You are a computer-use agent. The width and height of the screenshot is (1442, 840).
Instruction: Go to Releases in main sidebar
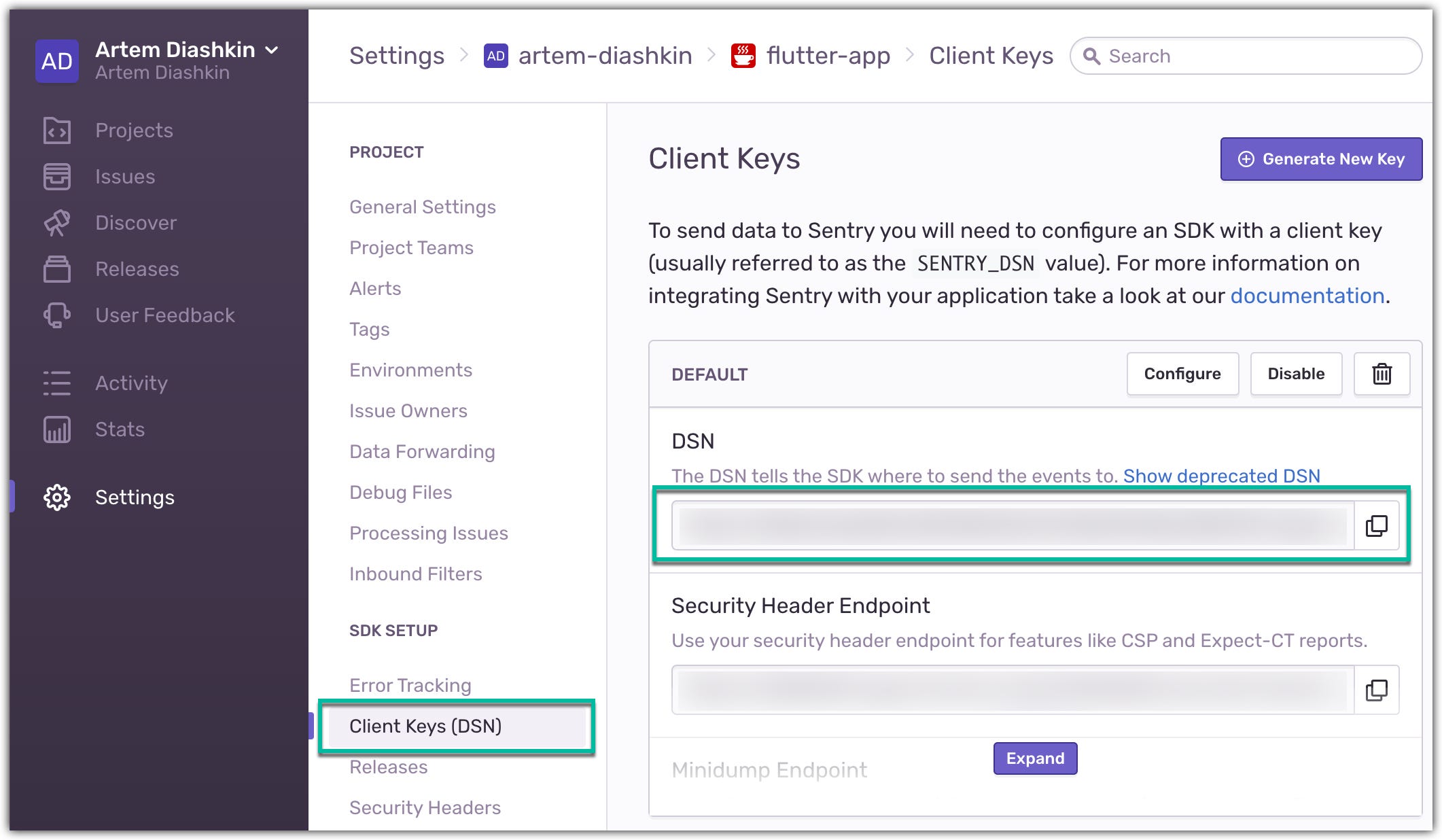(x=137, y=269)
